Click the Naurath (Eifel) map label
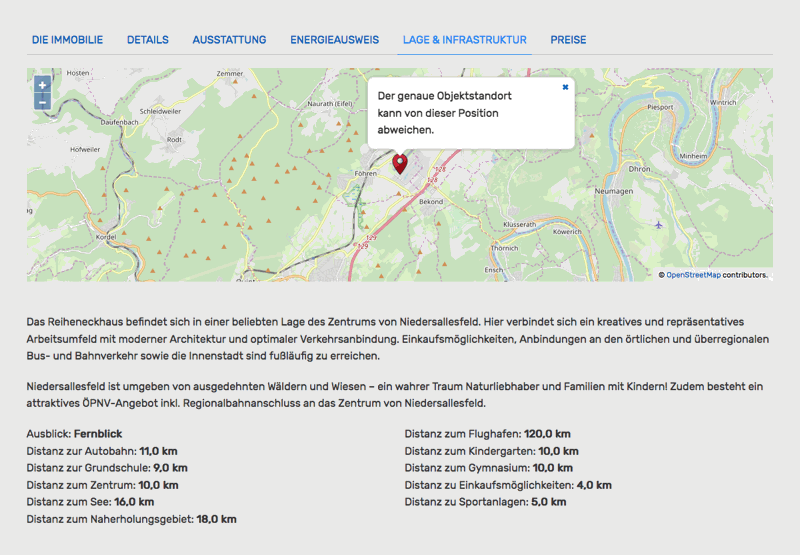 click(x=330, y=104)
